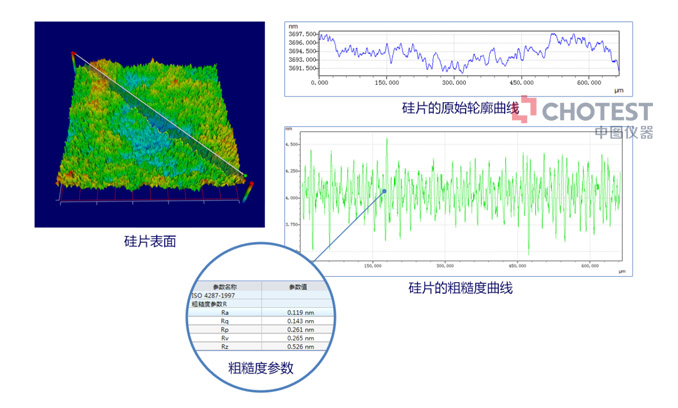Click the blue callout dot on roughness curve
Screen dimensions: 678x408
(x=382, y=191)
